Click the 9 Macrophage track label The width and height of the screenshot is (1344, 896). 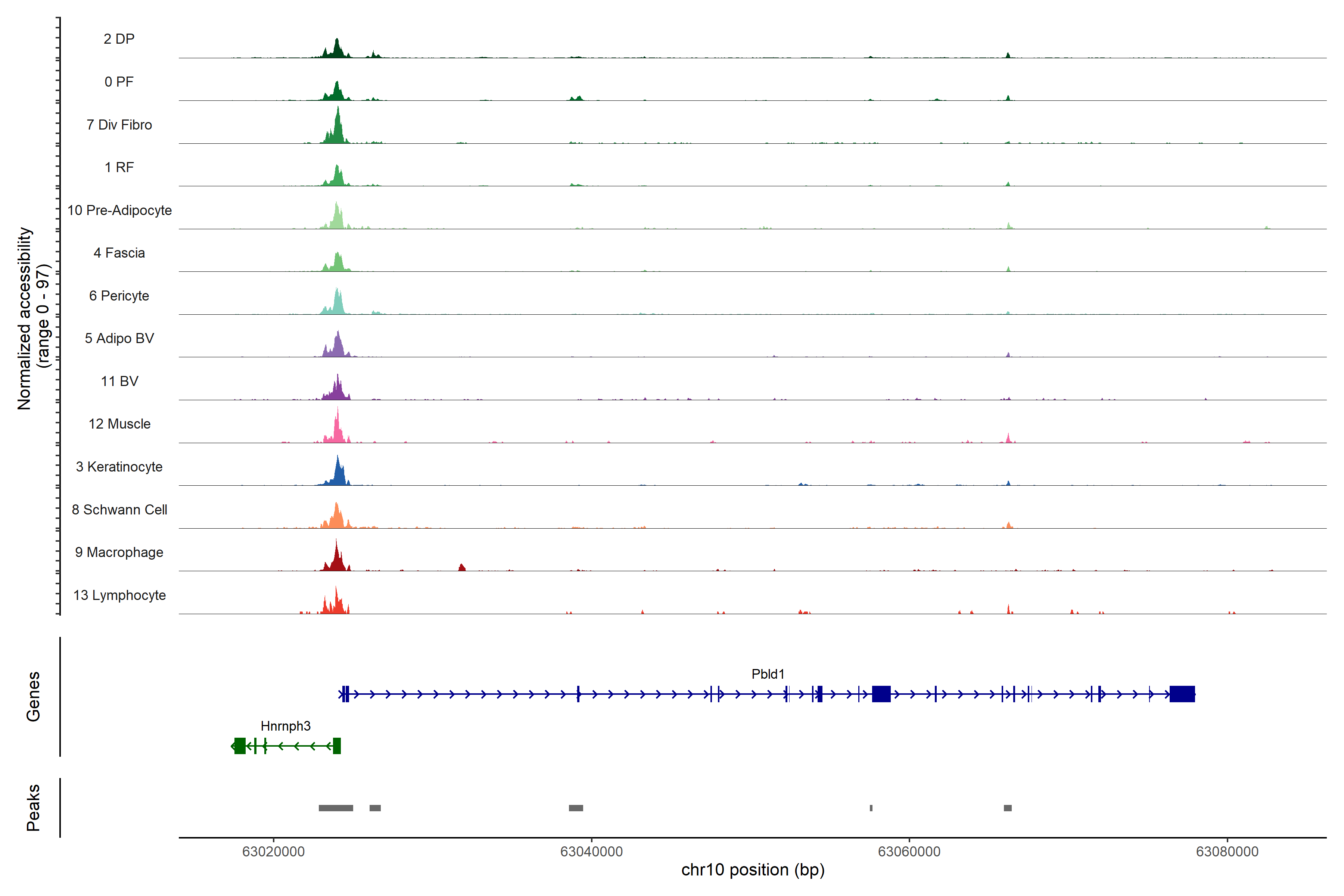119,552
